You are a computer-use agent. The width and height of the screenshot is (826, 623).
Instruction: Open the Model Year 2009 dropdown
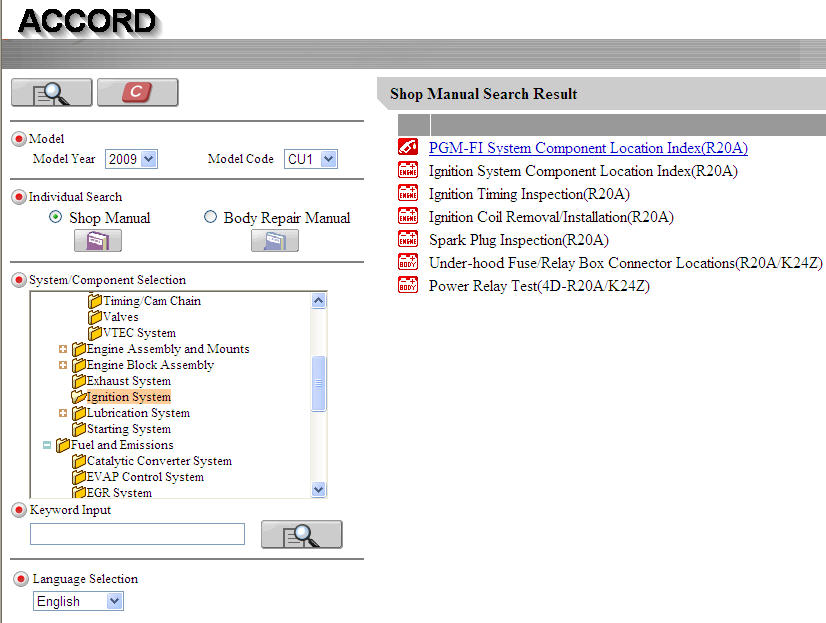pos(131,159)
